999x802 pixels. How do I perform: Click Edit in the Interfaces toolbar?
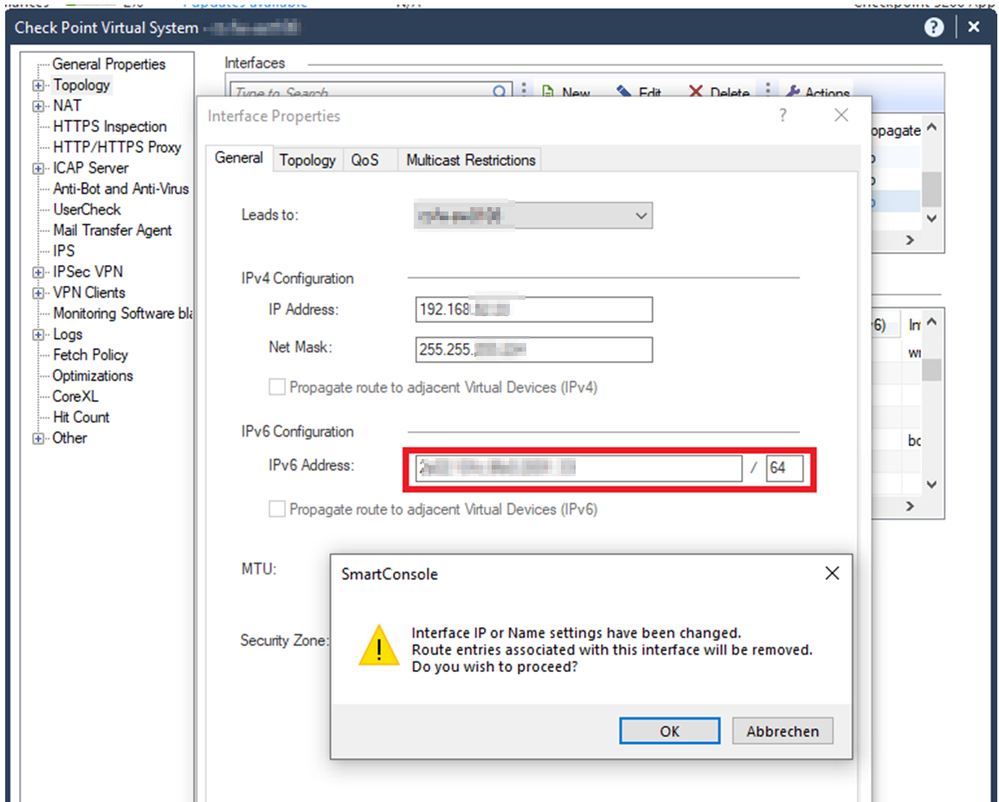(639, 93)
